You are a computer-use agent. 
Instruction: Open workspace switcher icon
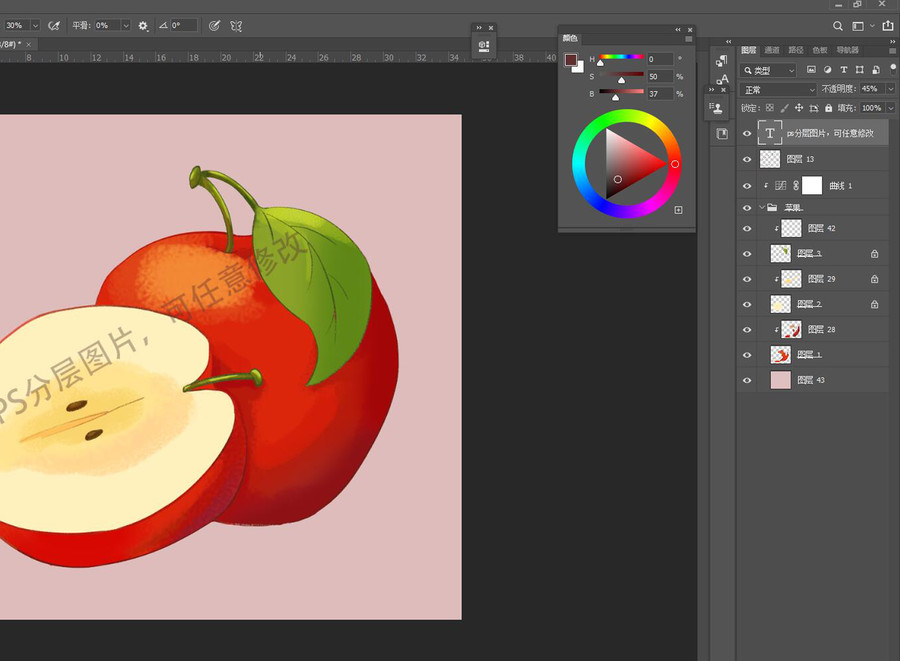pos(858,26)
